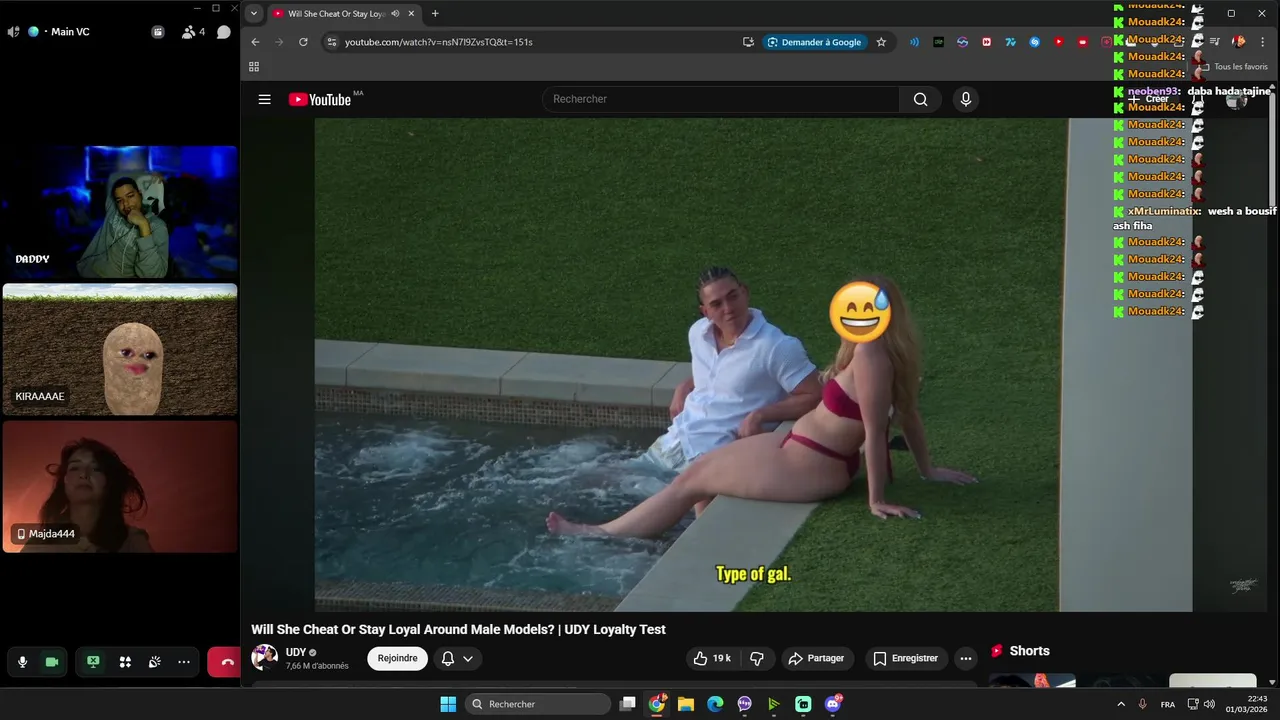Screen dimensions: 1280x720
Task: Mute the tab via its speaker icon
Action: point(395,14)
